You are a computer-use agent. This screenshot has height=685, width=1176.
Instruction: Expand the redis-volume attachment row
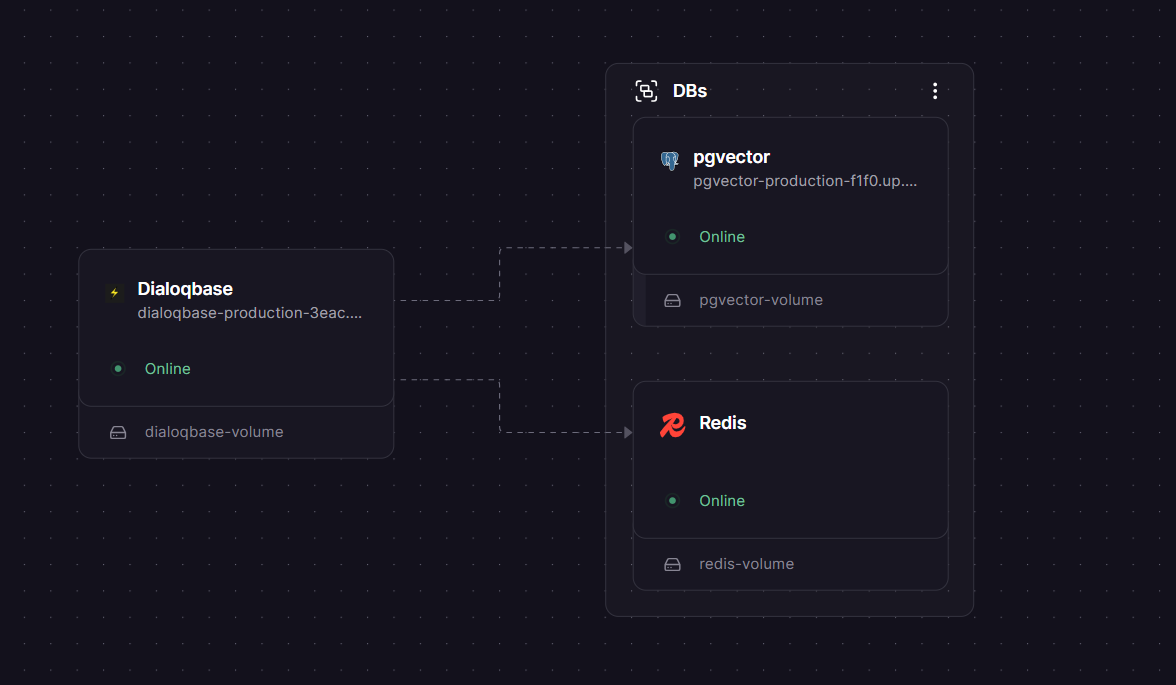coord(746,563)
